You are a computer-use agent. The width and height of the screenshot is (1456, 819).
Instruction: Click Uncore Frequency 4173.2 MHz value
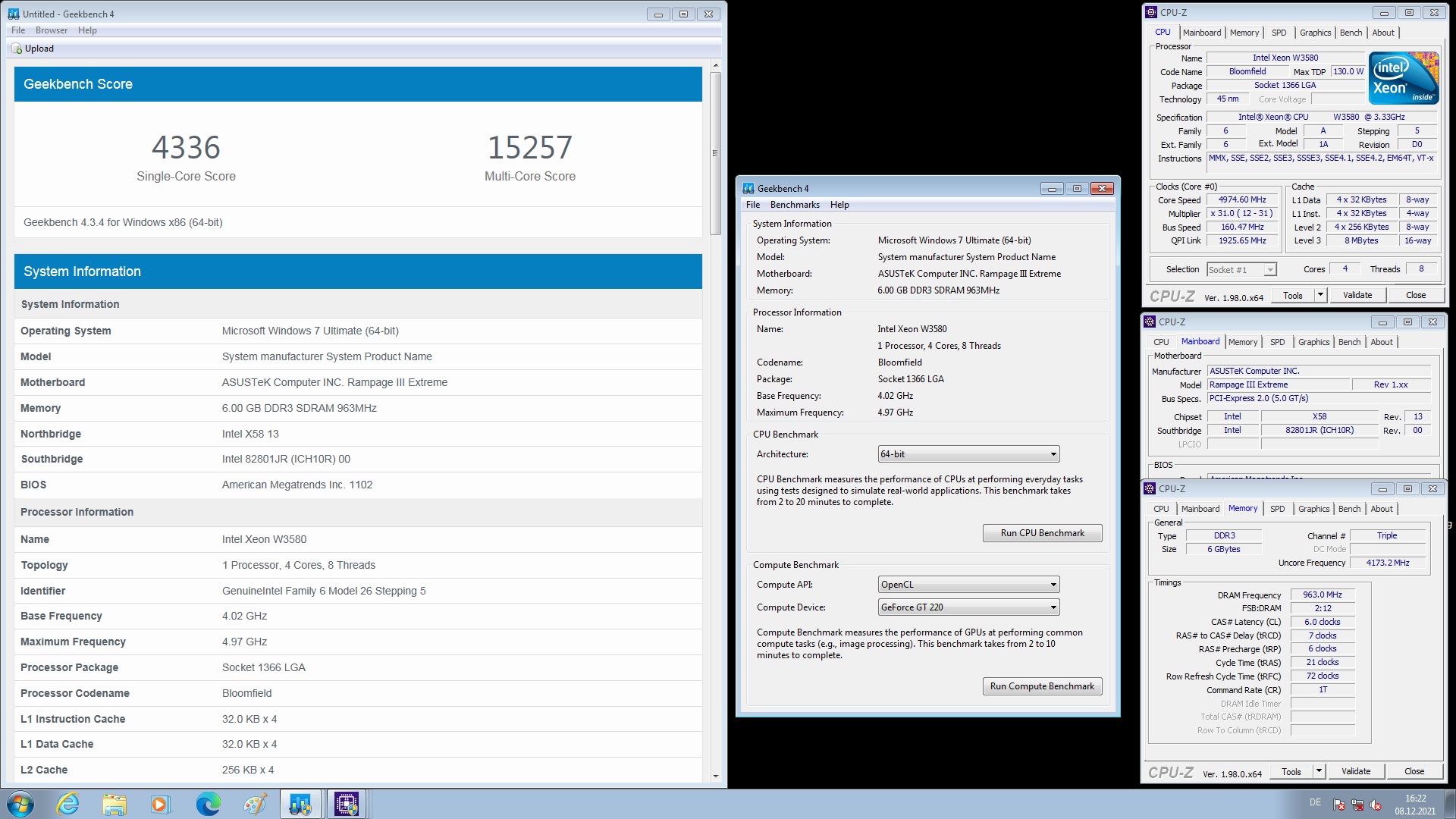click(x=1387, y=563)
